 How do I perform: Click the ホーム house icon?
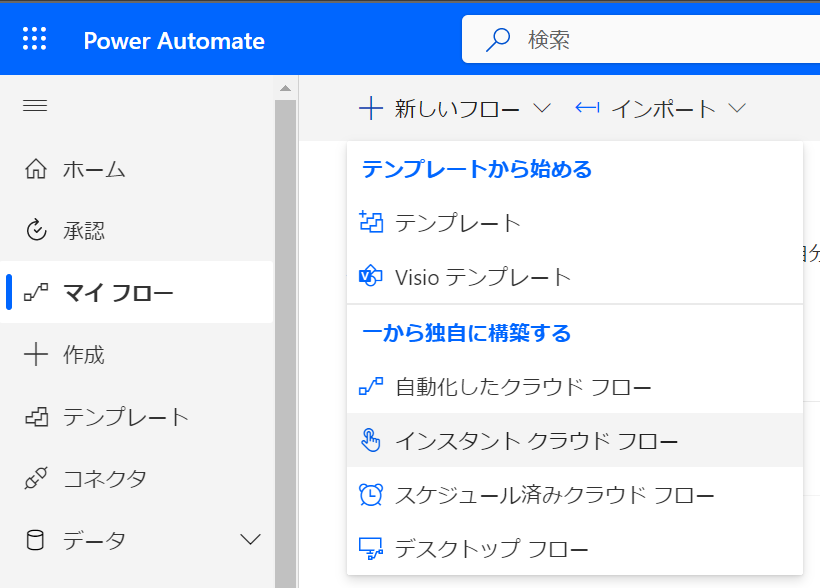[36, 169]
